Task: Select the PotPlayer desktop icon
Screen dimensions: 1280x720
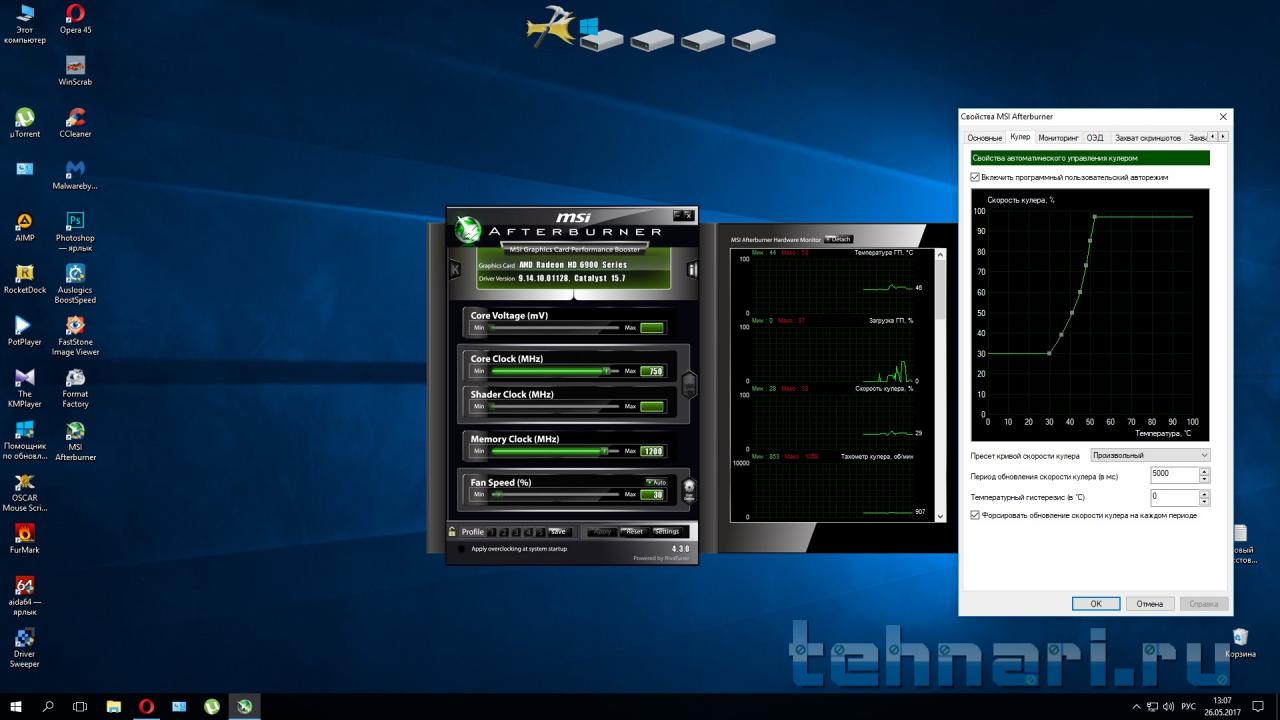Action: pyautogui.click(x=25, y=331)
